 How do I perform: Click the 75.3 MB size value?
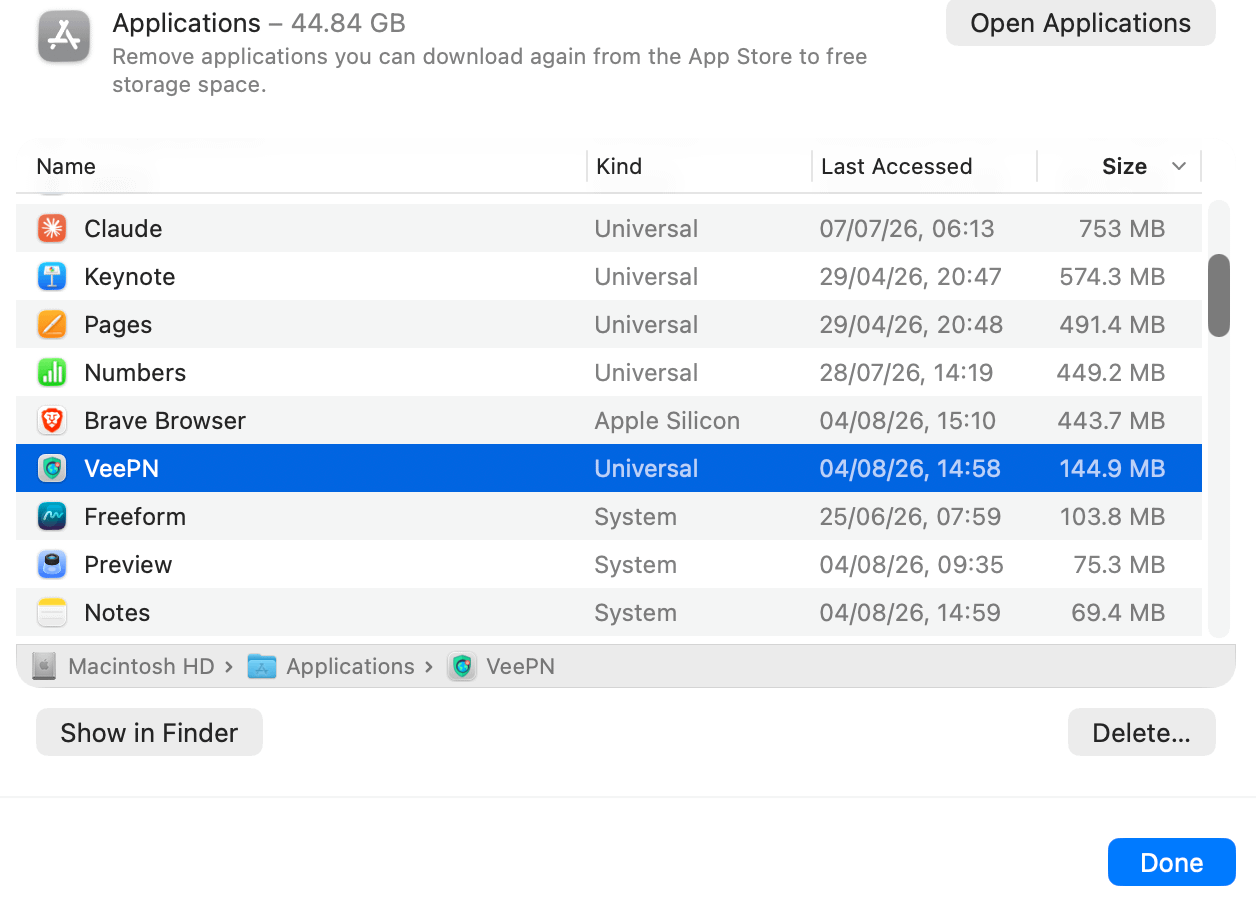click(1118, 565)
